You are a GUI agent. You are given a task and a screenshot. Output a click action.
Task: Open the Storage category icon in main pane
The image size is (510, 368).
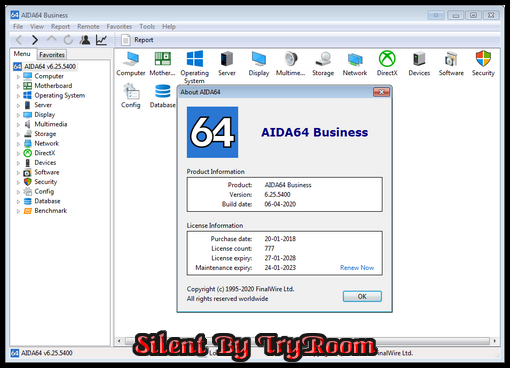click(x=323, y=64)
